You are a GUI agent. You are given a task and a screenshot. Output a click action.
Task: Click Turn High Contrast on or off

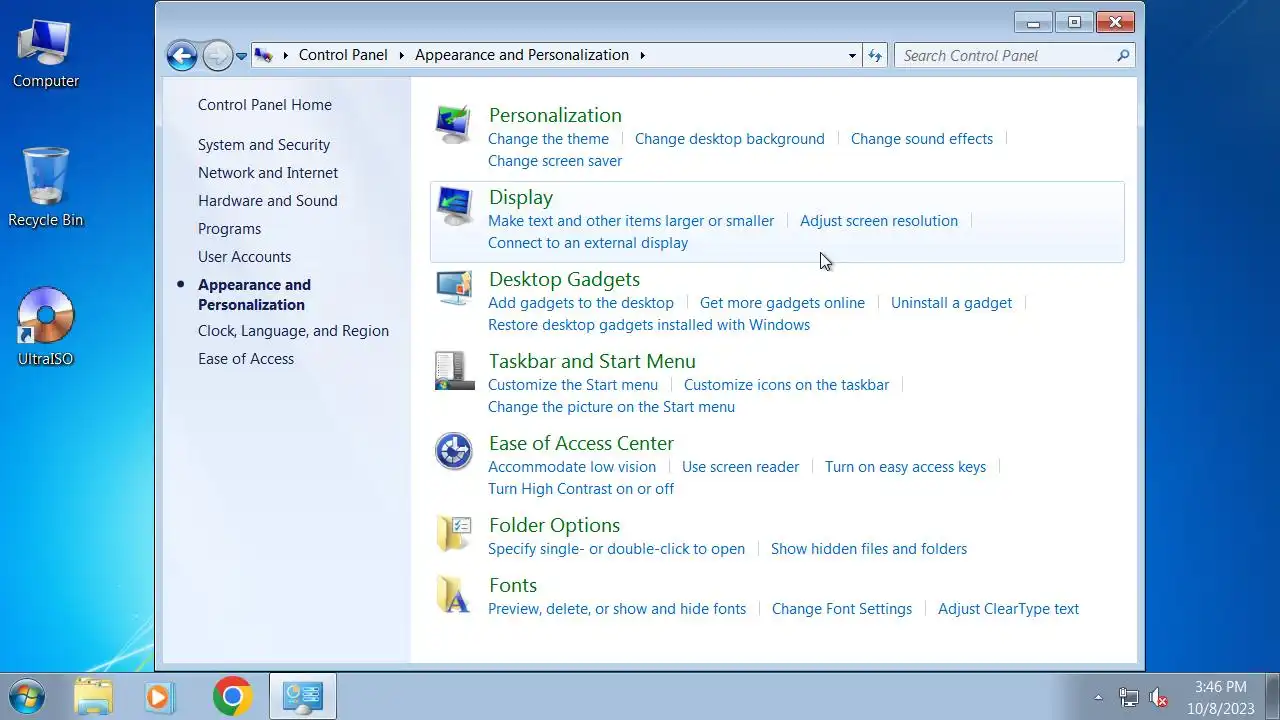pyautogui.click(x=581, y=489)
